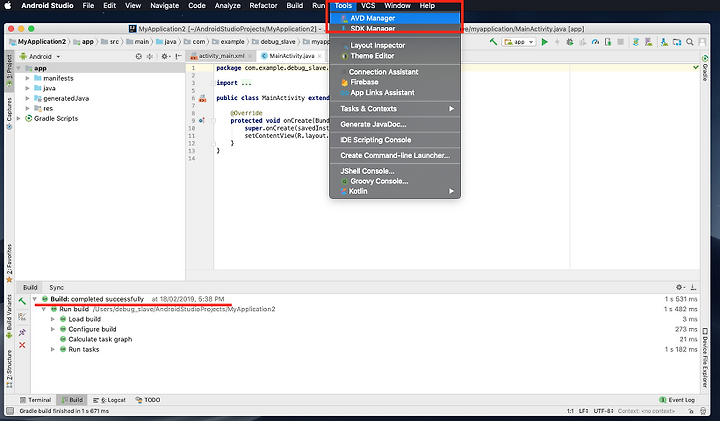Viewport: 720px width, 421px height.
Task: Expand the res folder
Action: 27,108
